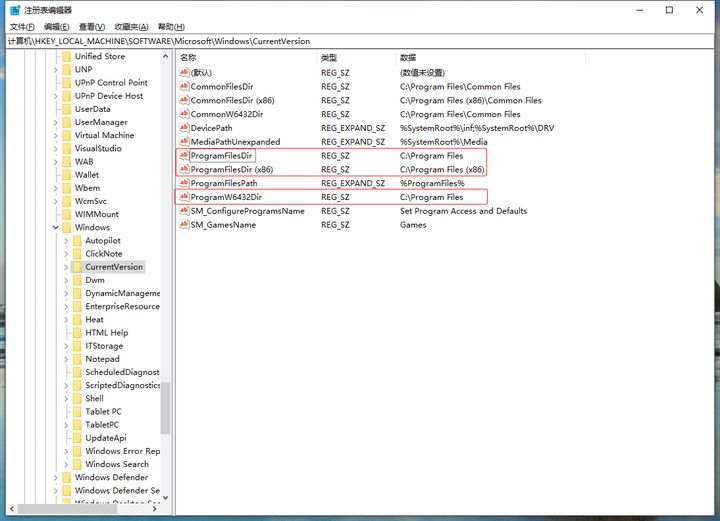Click the 'Set Program Access and Defaults' data cell
The image size is (720, 521).
(x=463, y=211)
